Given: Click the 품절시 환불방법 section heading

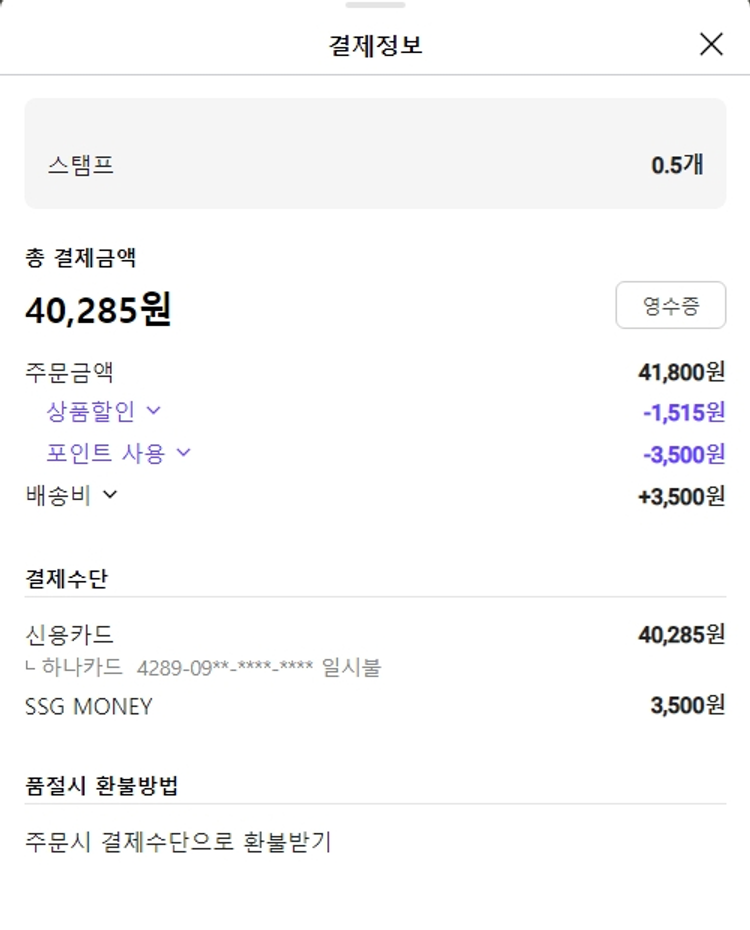Looking at the screenshot, I should click(x=102, y=785).
